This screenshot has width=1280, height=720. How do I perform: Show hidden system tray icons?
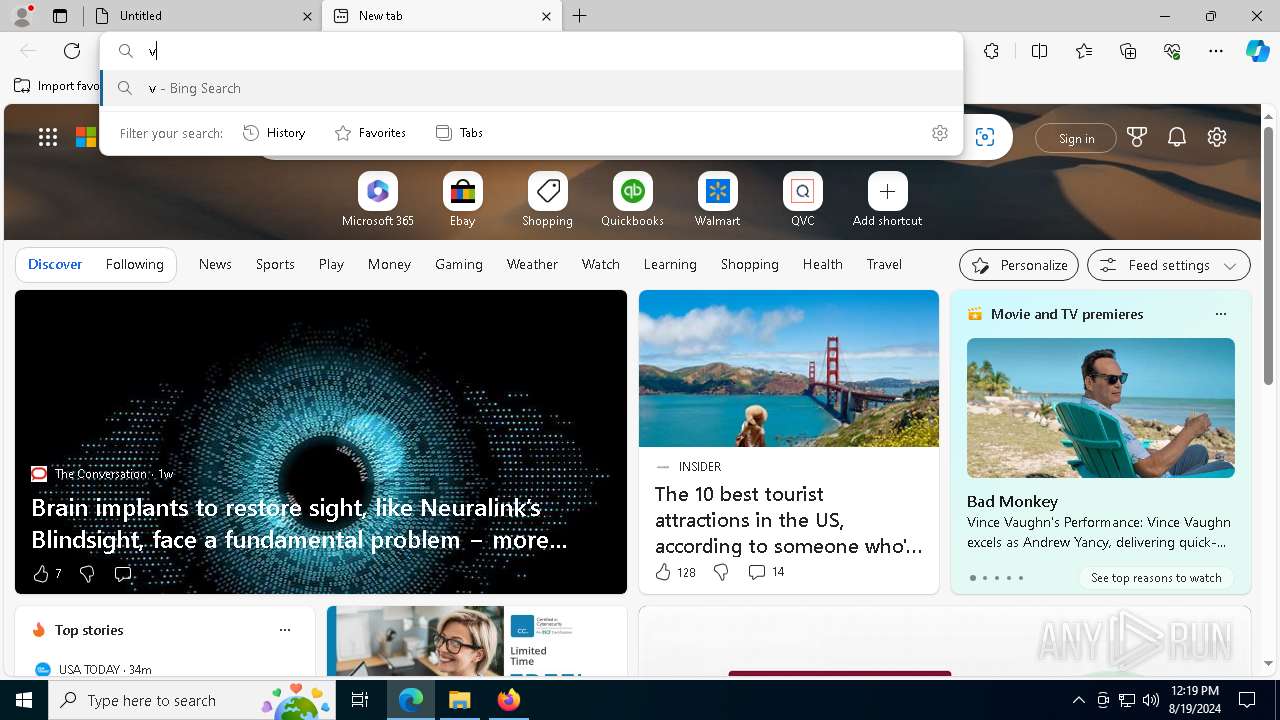point(1078,700)
